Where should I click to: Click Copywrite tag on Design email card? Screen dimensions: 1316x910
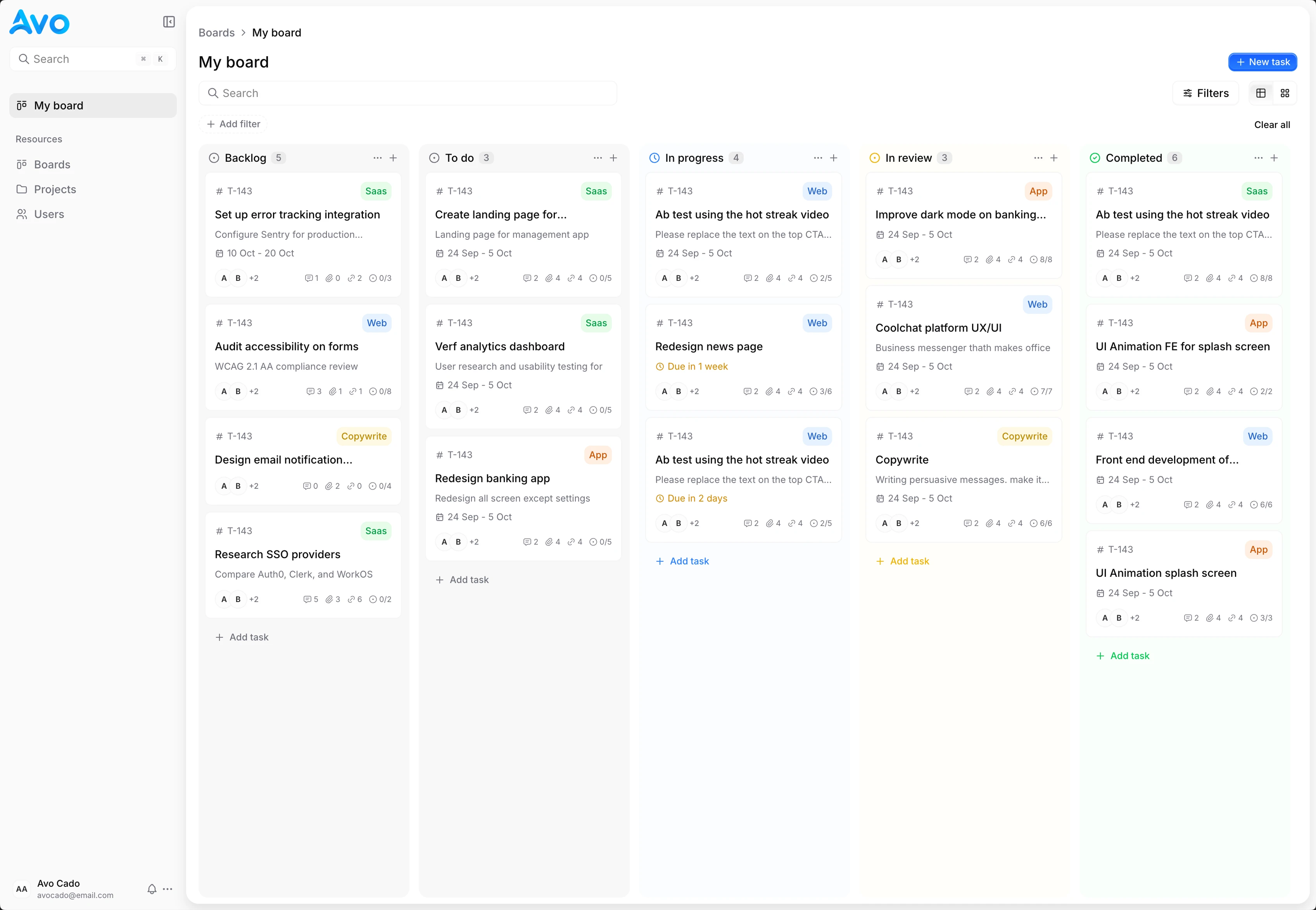(x=364, y=436)
